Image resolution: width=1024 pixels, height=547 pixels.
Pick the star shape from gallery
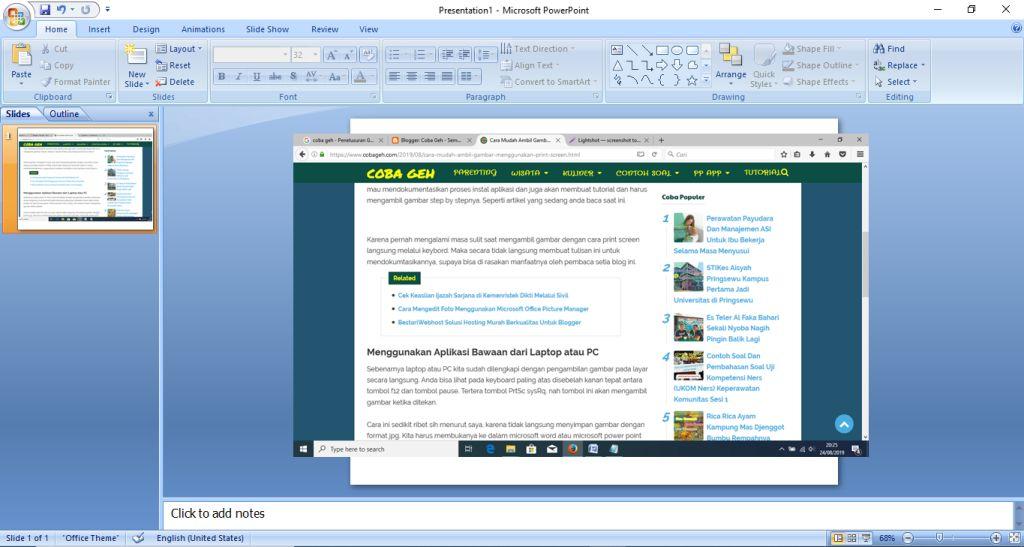[x=692, y=80]
